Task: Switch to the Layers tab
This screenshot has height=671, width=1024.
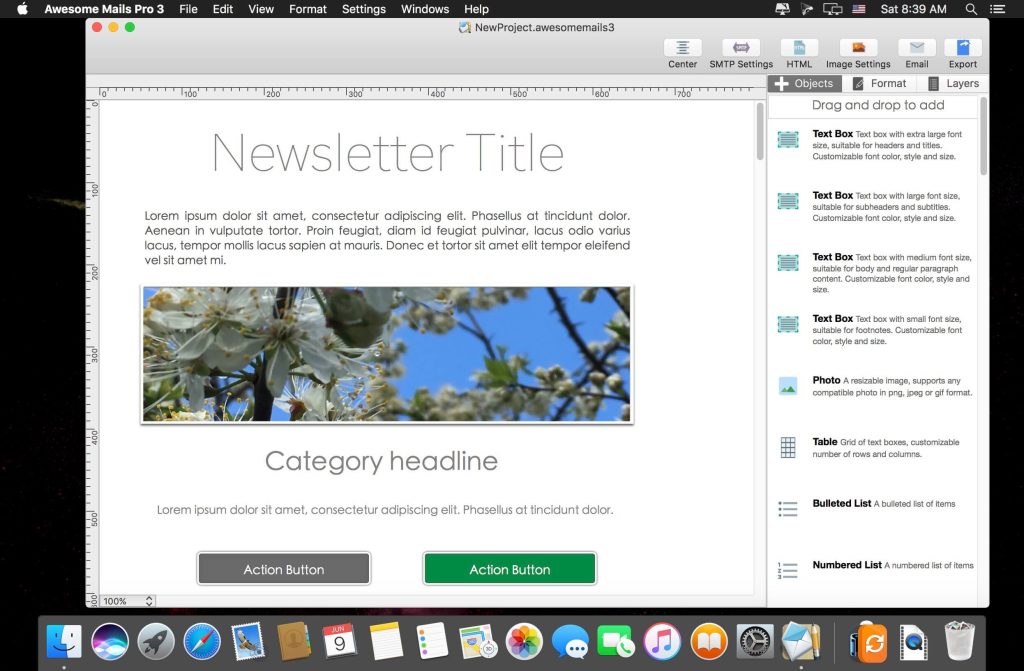Action: [953, 84]
